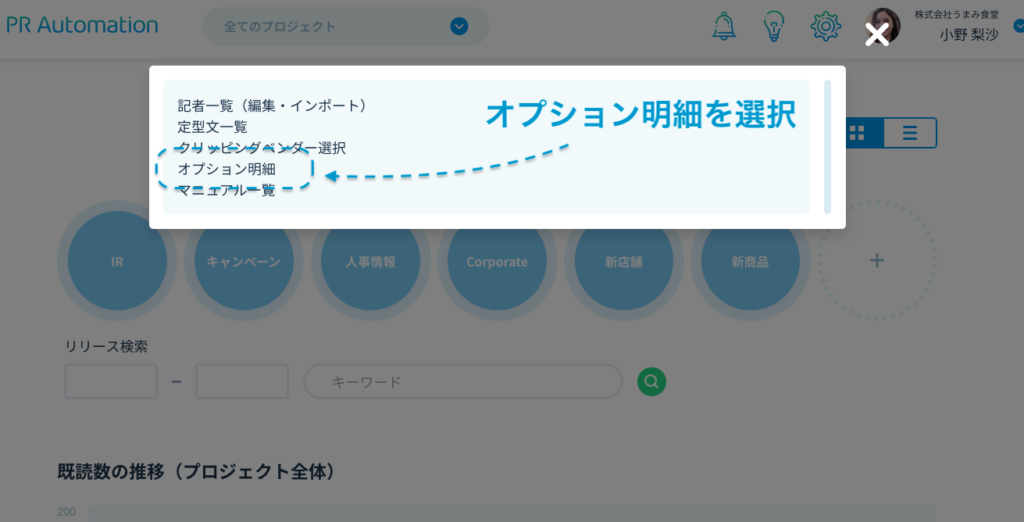Click the first release date range field
The image size is (1024, 522).
click(111, 382)
